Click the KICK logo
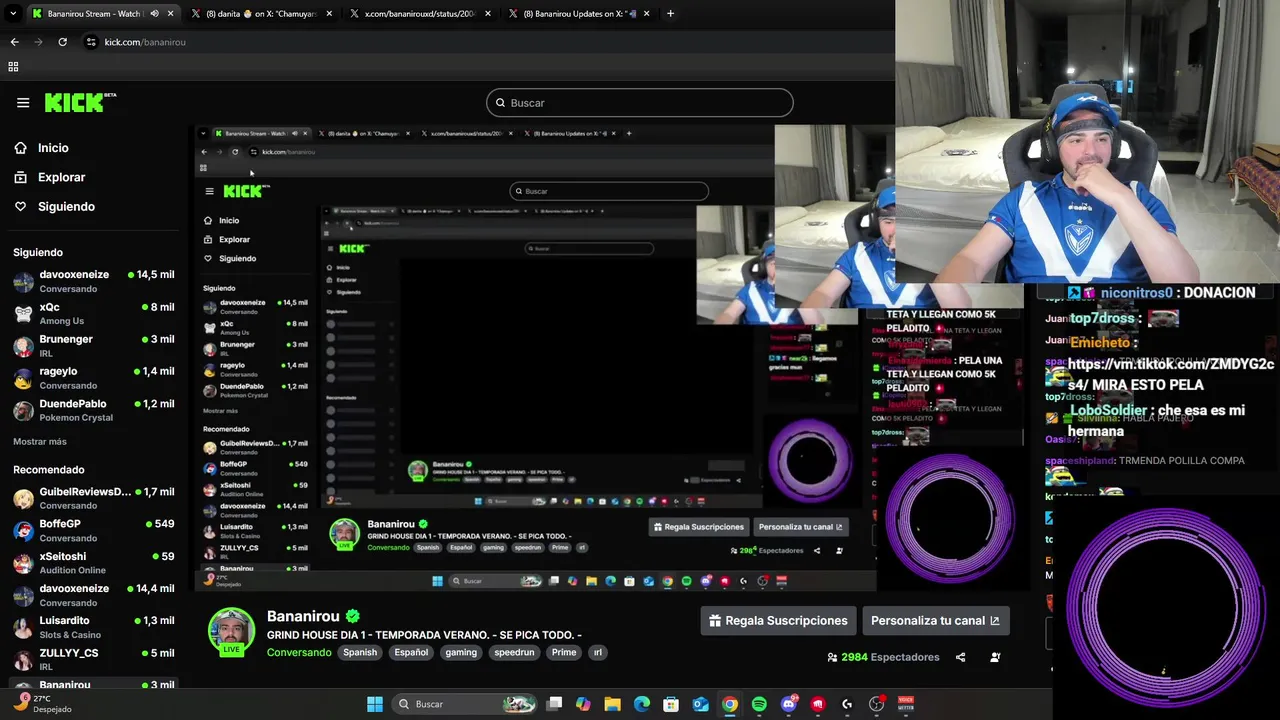The image size is (1280, 720). (x=80, y=102)
